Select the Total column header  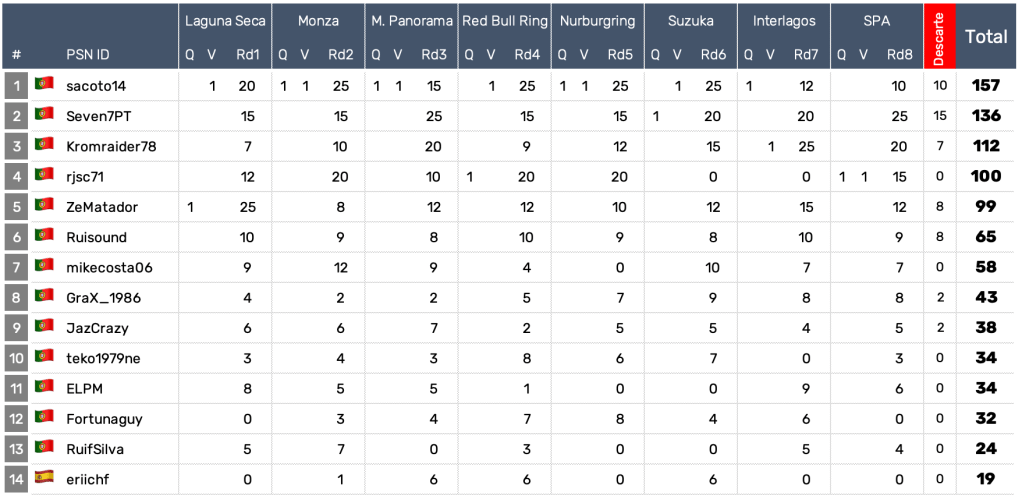986,37
